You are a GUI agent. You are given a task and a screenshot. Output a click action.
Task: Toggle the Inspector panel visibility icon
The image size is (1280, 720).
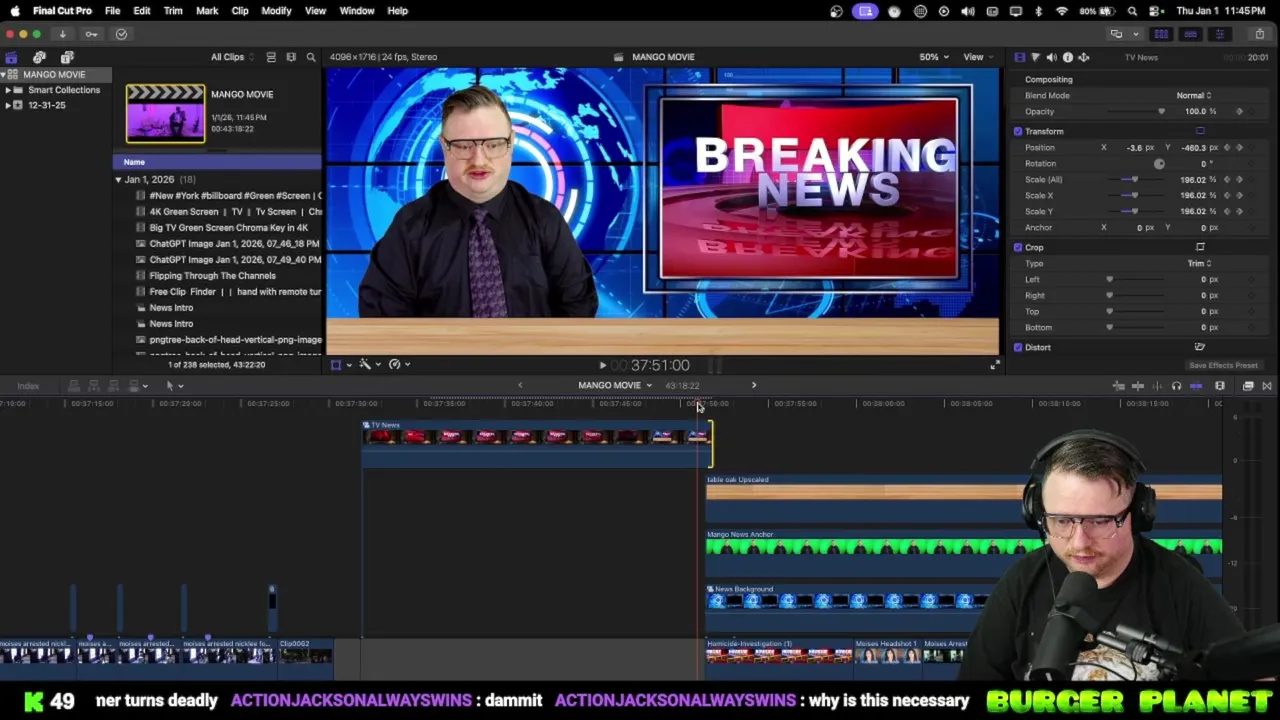coord(1219,34)
